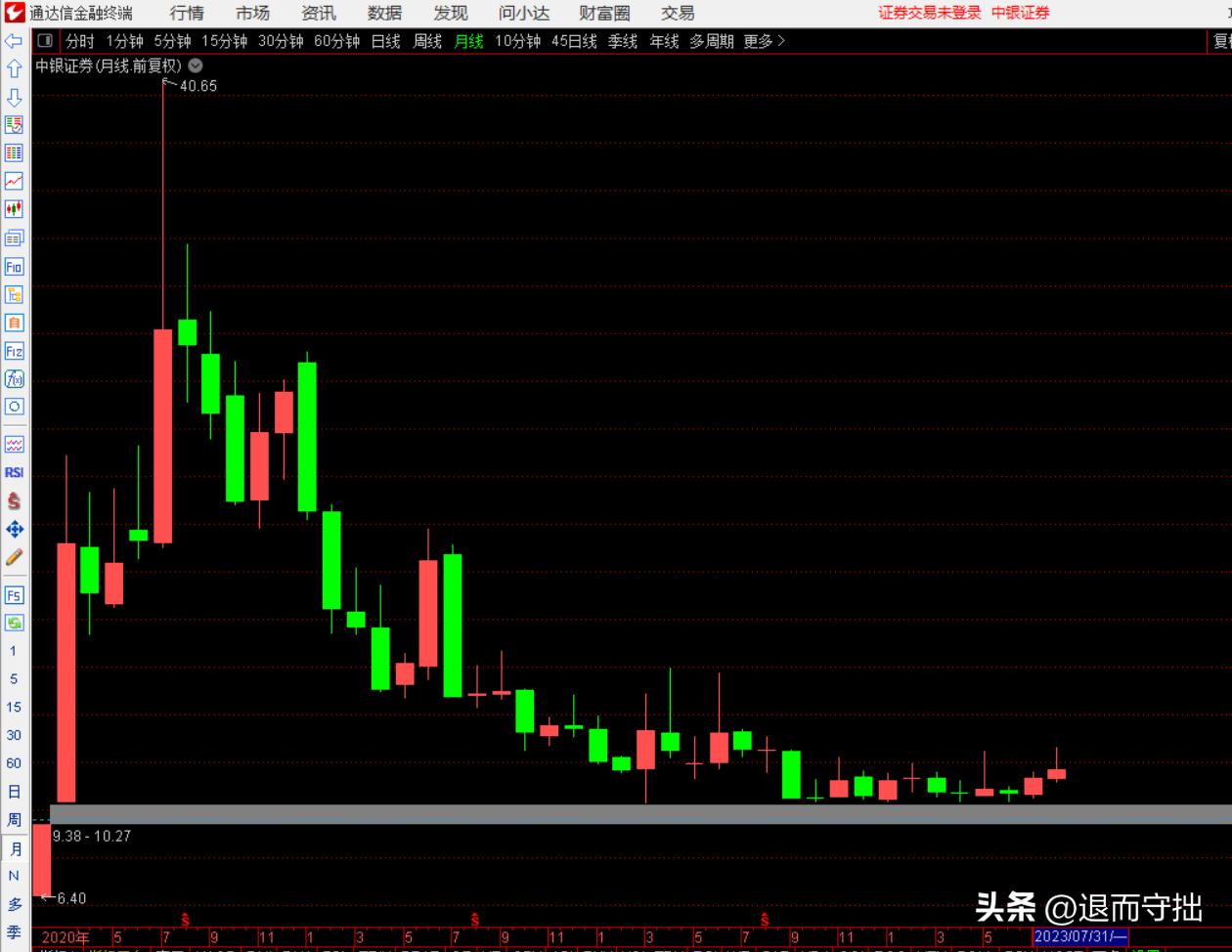Select sidebar 季 quarterly period button

pyautogui.click(x=14, y=932)
